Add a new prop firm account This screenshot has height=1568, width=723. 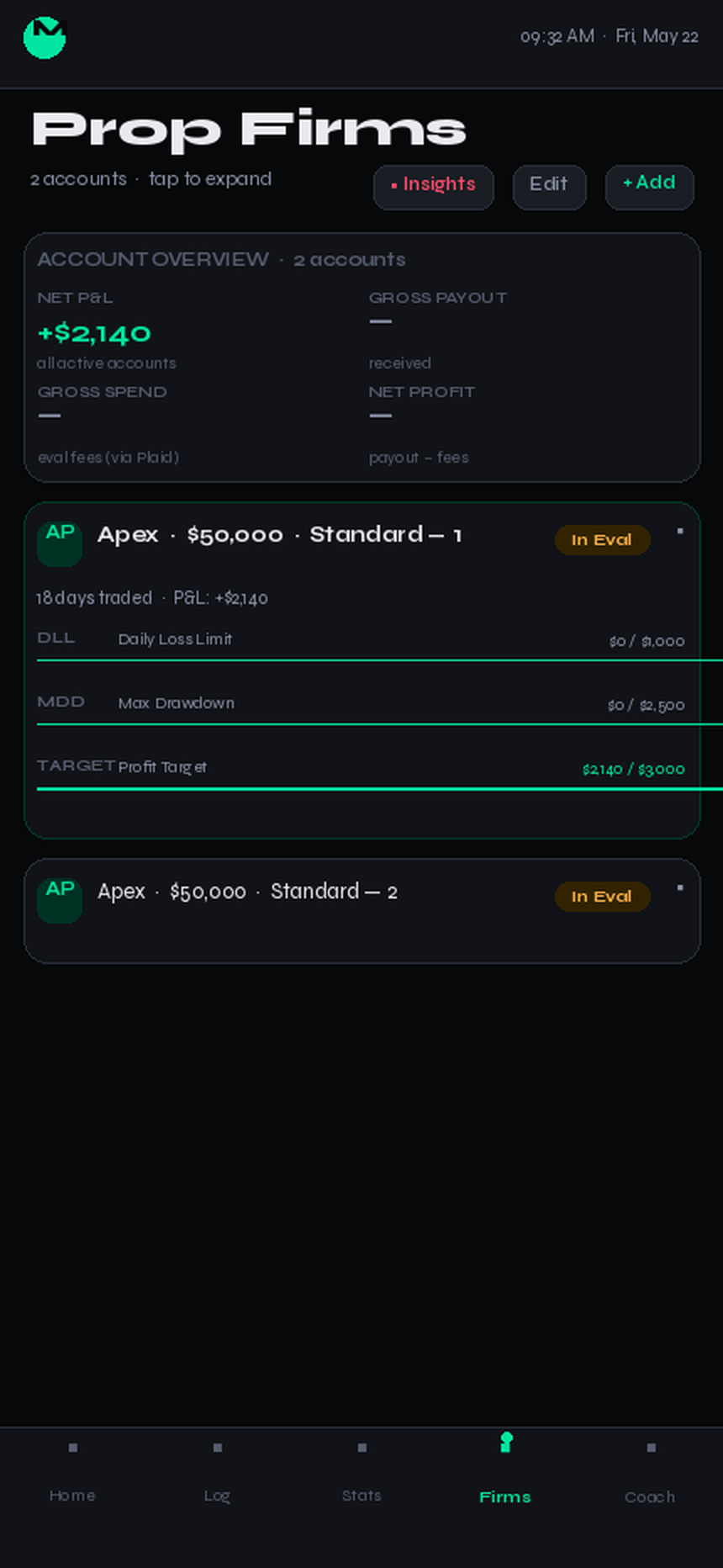[650, 187]
